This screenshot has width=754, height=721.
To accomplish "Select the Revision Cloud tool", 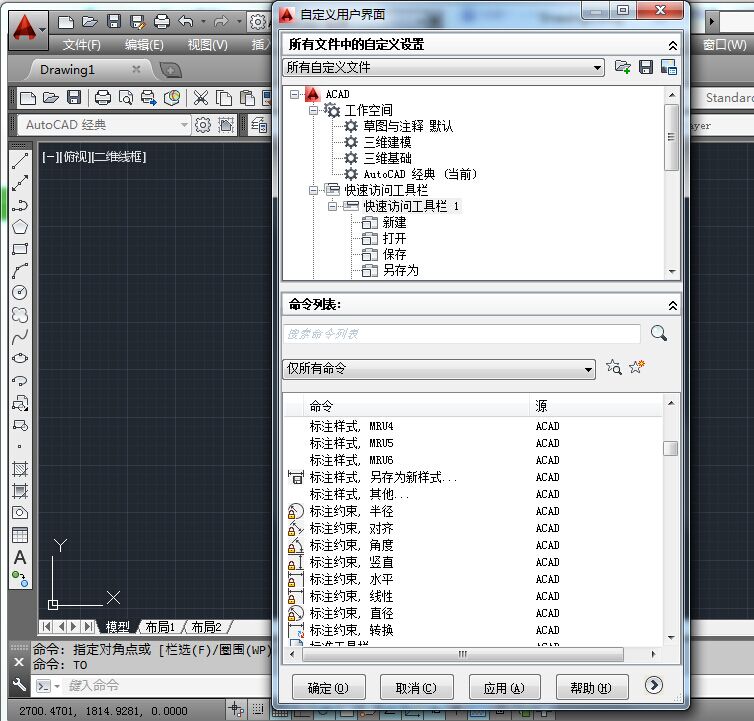I will 20,315.
